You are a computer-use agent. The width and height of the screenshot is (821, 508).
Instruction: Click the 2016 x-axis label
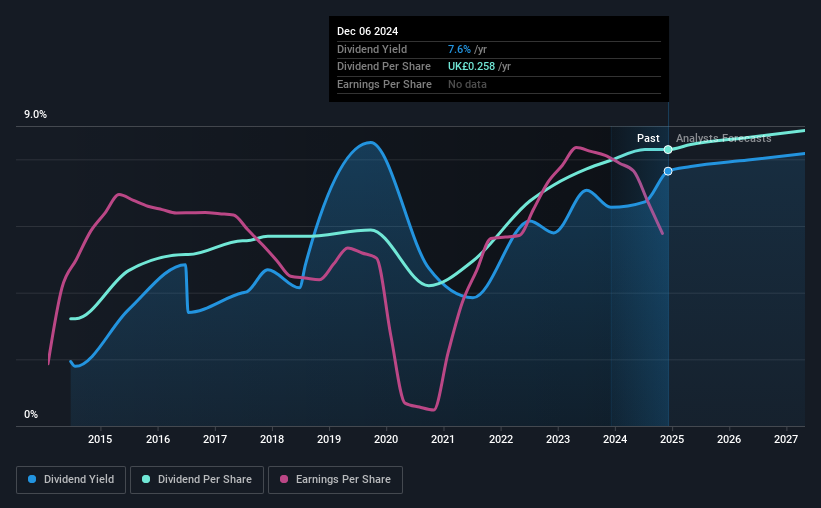[158, 439]
